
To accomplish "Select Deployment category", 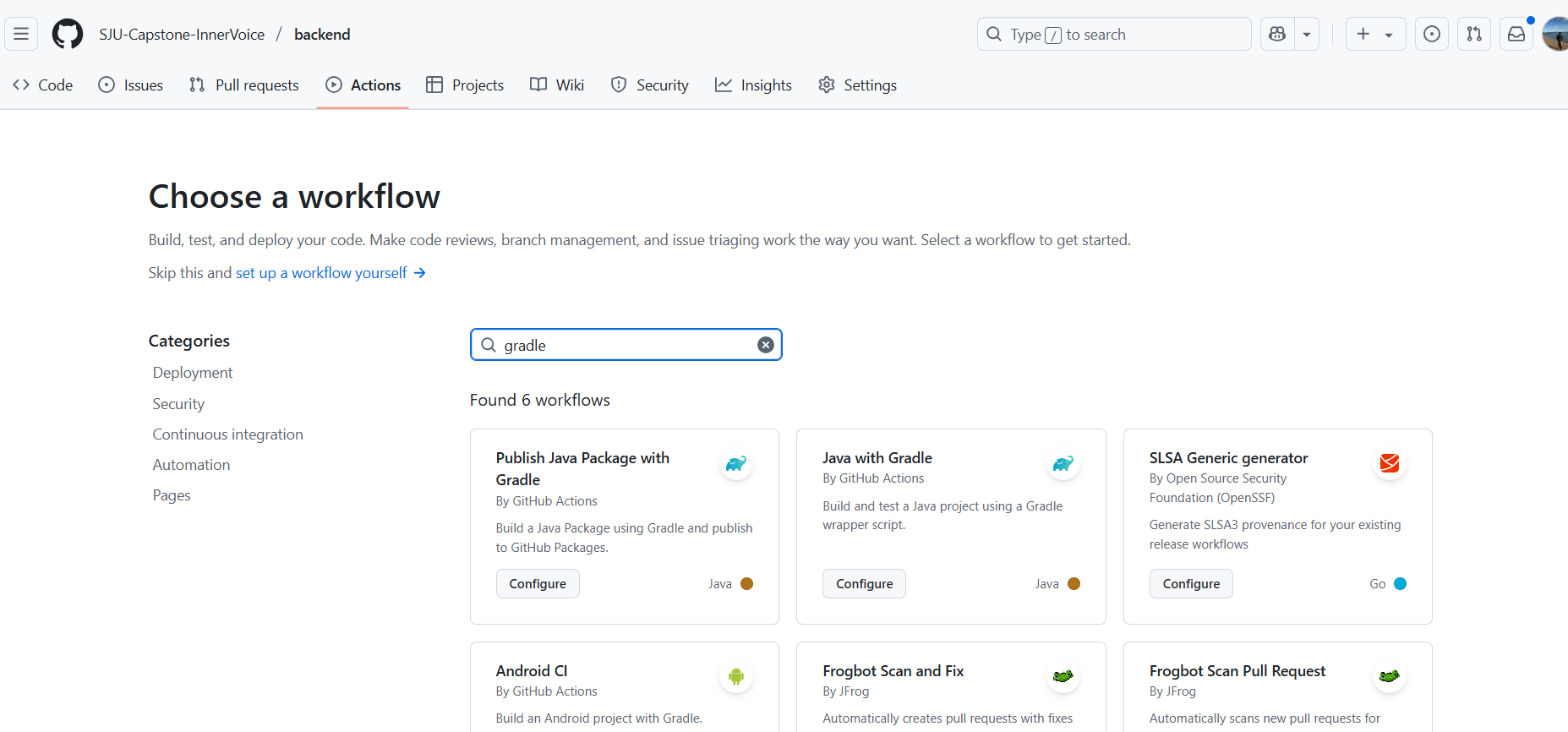I will pyautogui.click(x=193, y=373).
